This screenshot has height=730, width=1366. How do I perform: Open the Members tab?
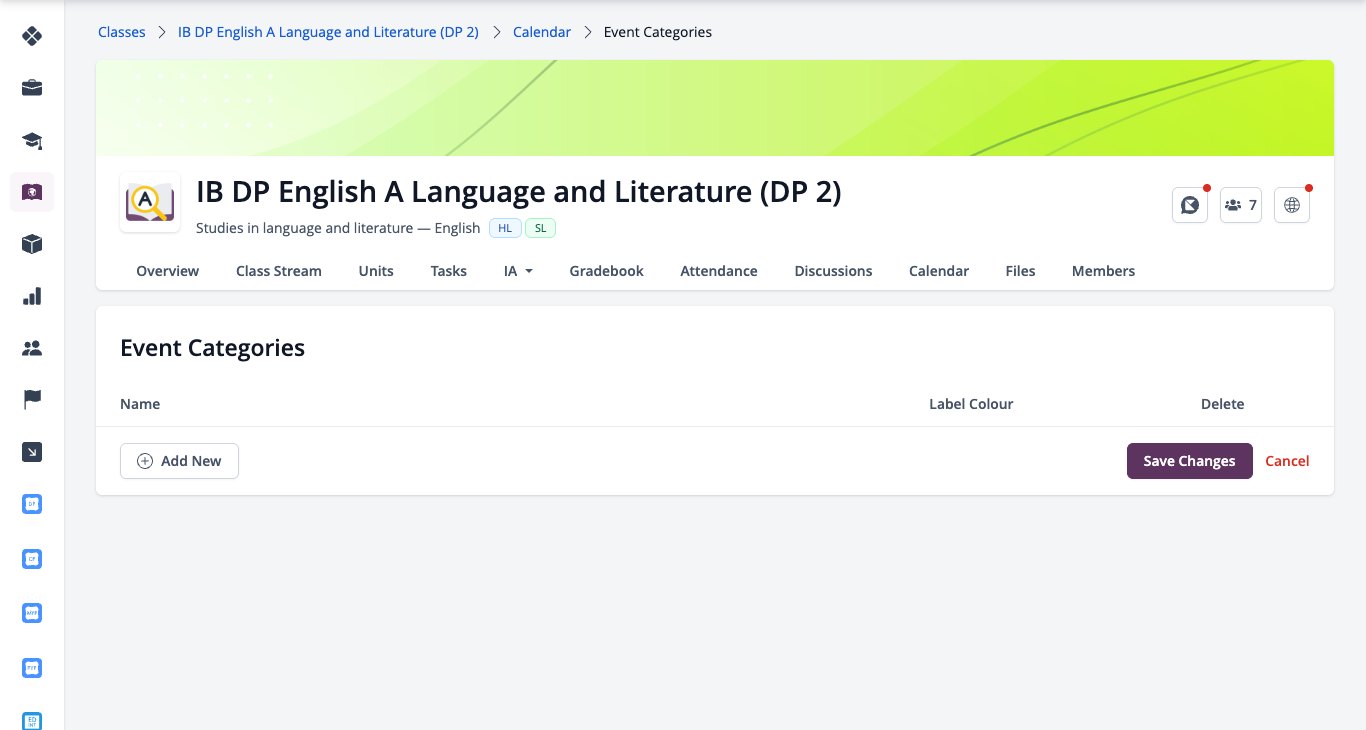click(x=1103, y=271)
